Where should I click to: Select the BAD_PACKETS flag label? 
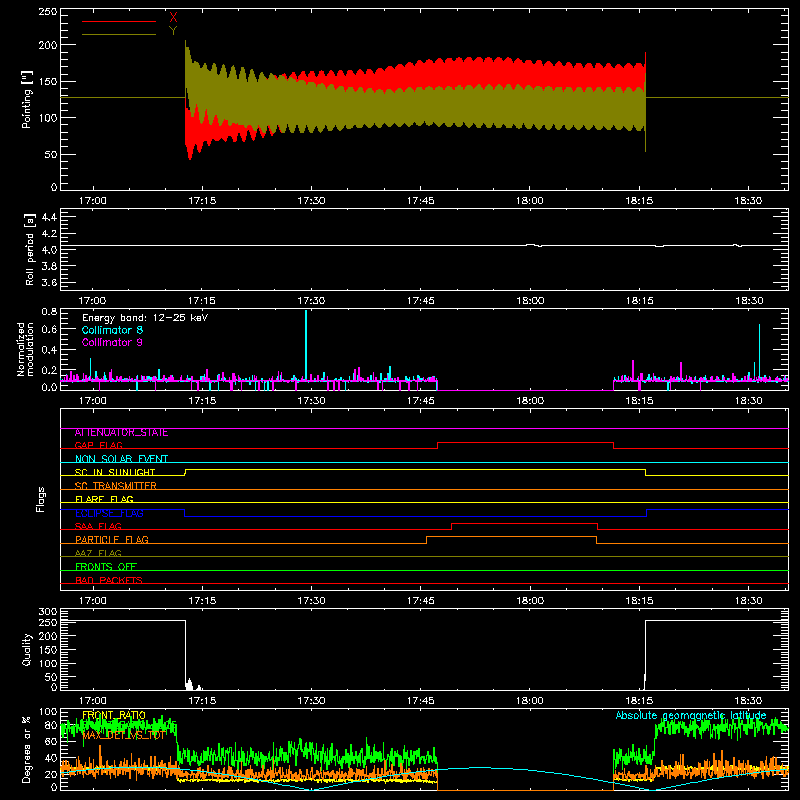[109, 580]
